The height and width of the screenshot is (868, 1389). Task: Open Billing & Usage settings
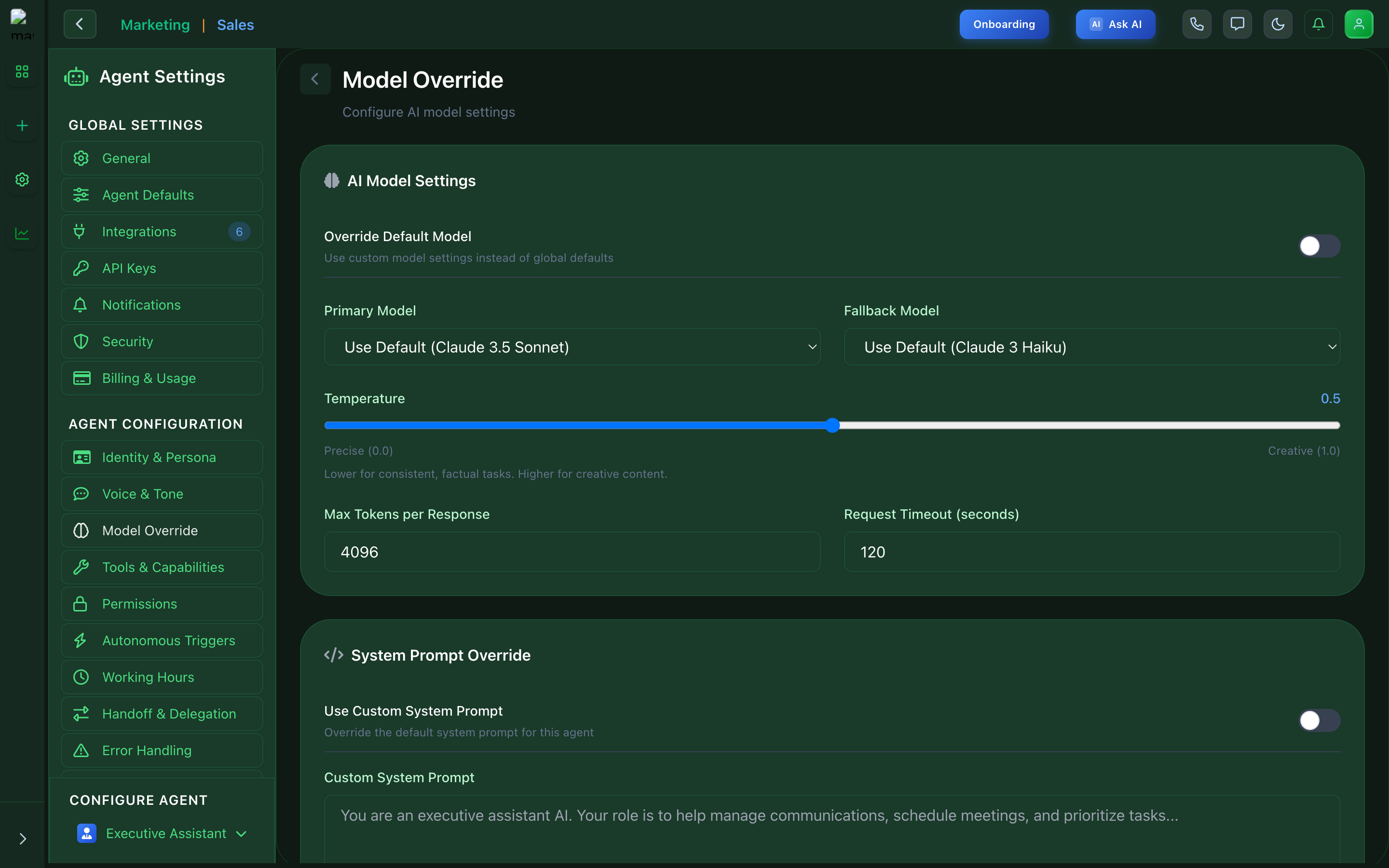(162, 379)
